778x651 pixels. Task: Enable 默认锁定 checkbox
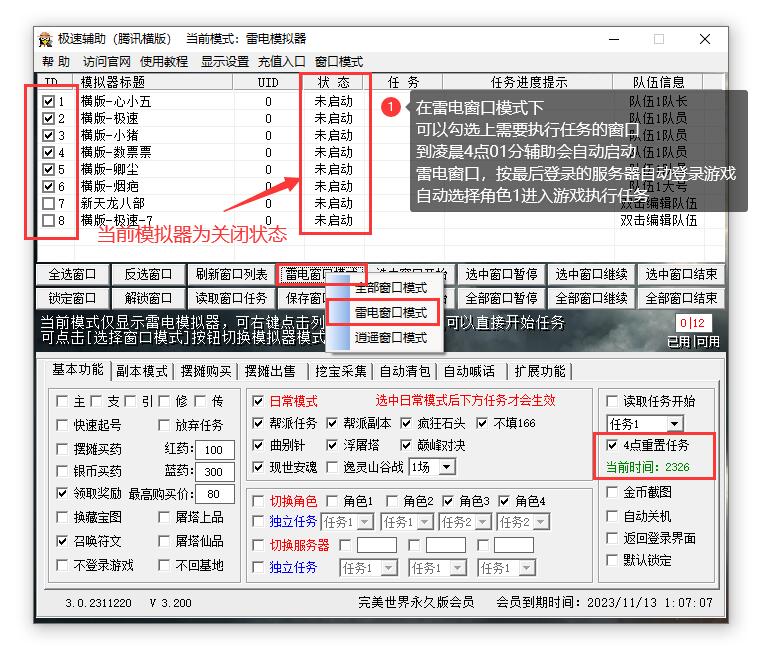[x=612, y=560]
